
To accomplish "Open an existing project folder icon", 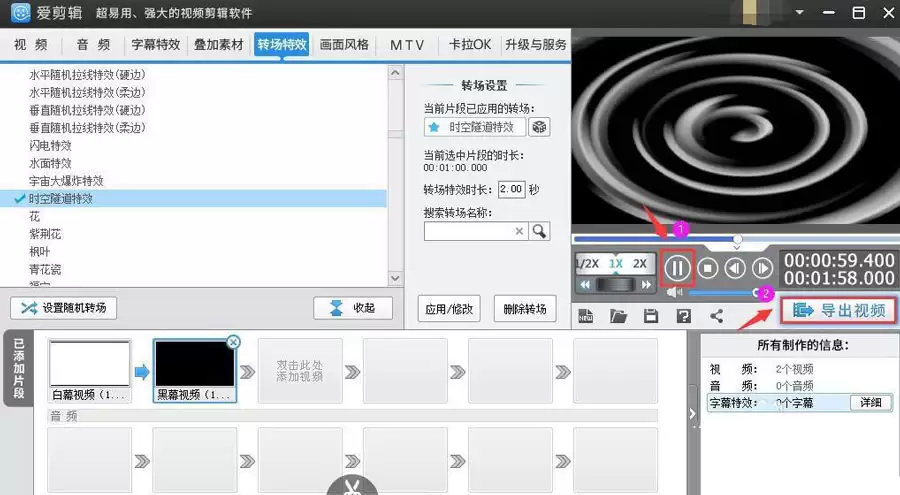I will pyautogui.click(x=618, y=316).
